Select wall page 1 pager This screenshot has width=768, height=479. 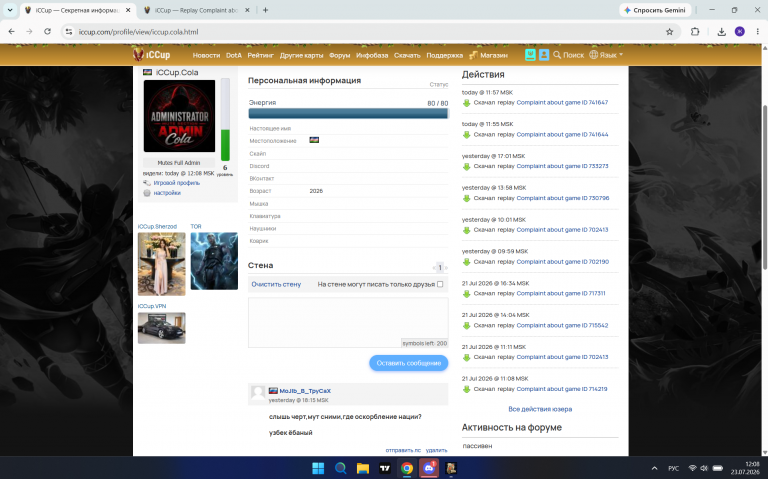(440, 267)
